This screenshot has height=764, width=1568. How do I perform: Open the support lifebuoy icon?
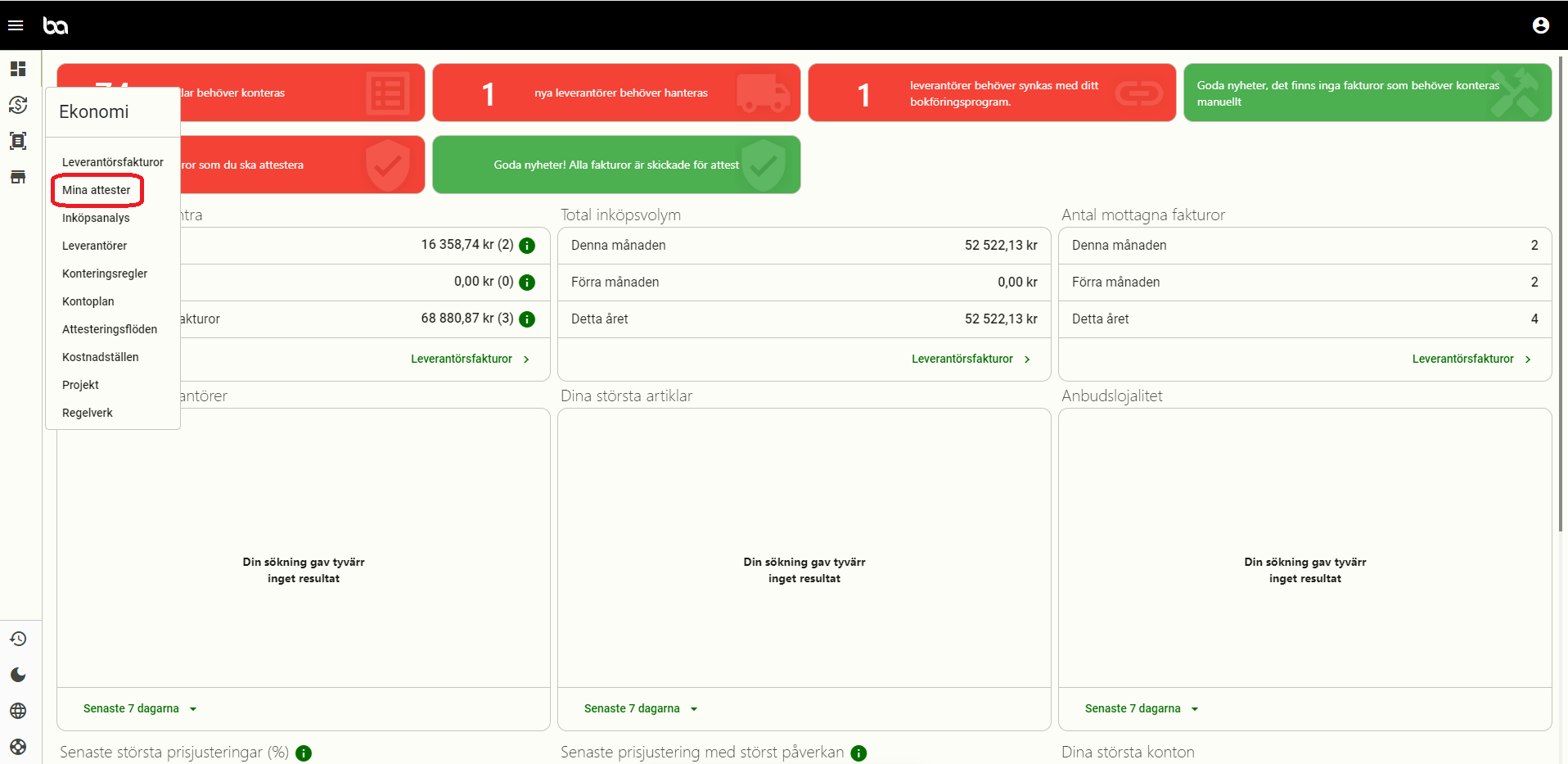point(18,747)
